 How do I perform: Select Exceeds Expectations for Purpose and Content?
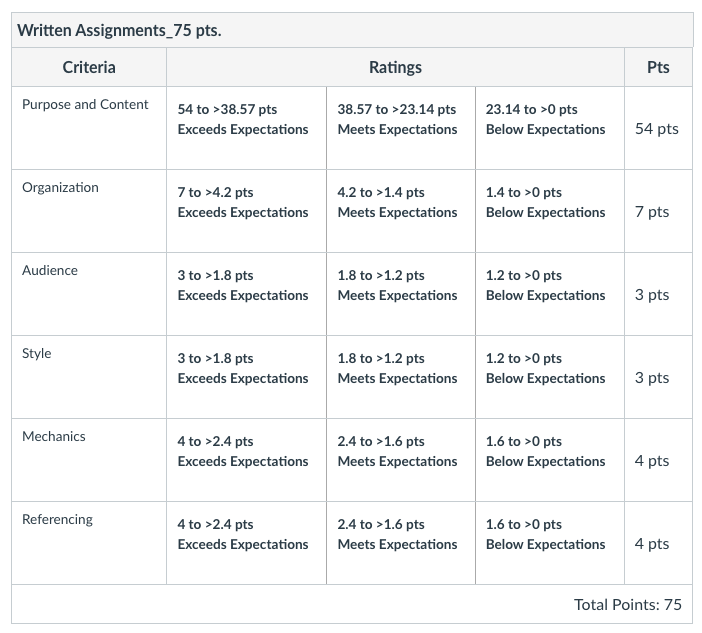[x=246, y=128]
